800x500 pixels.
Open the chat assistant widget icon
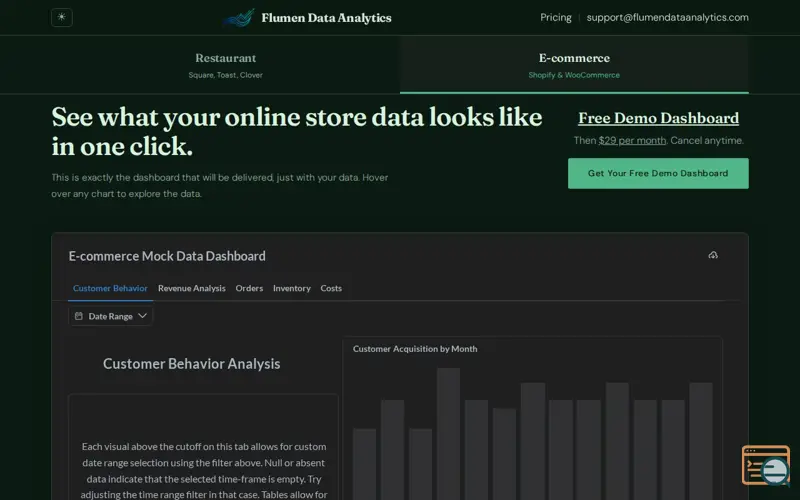766,465
